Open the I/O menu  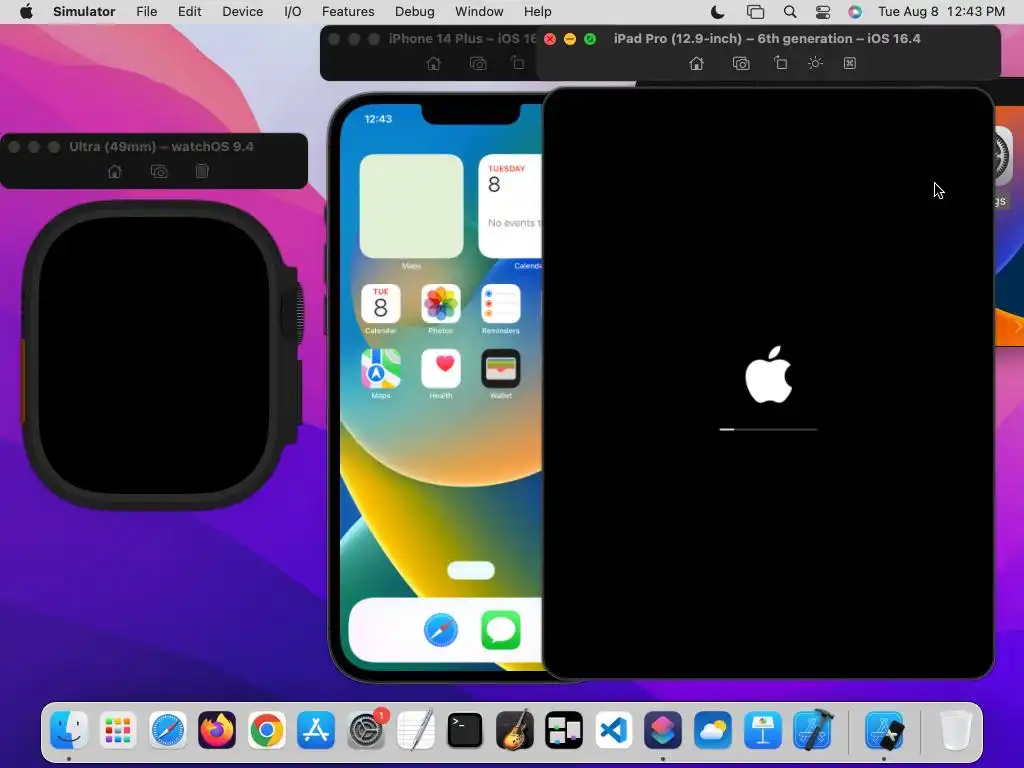[293, 12]
